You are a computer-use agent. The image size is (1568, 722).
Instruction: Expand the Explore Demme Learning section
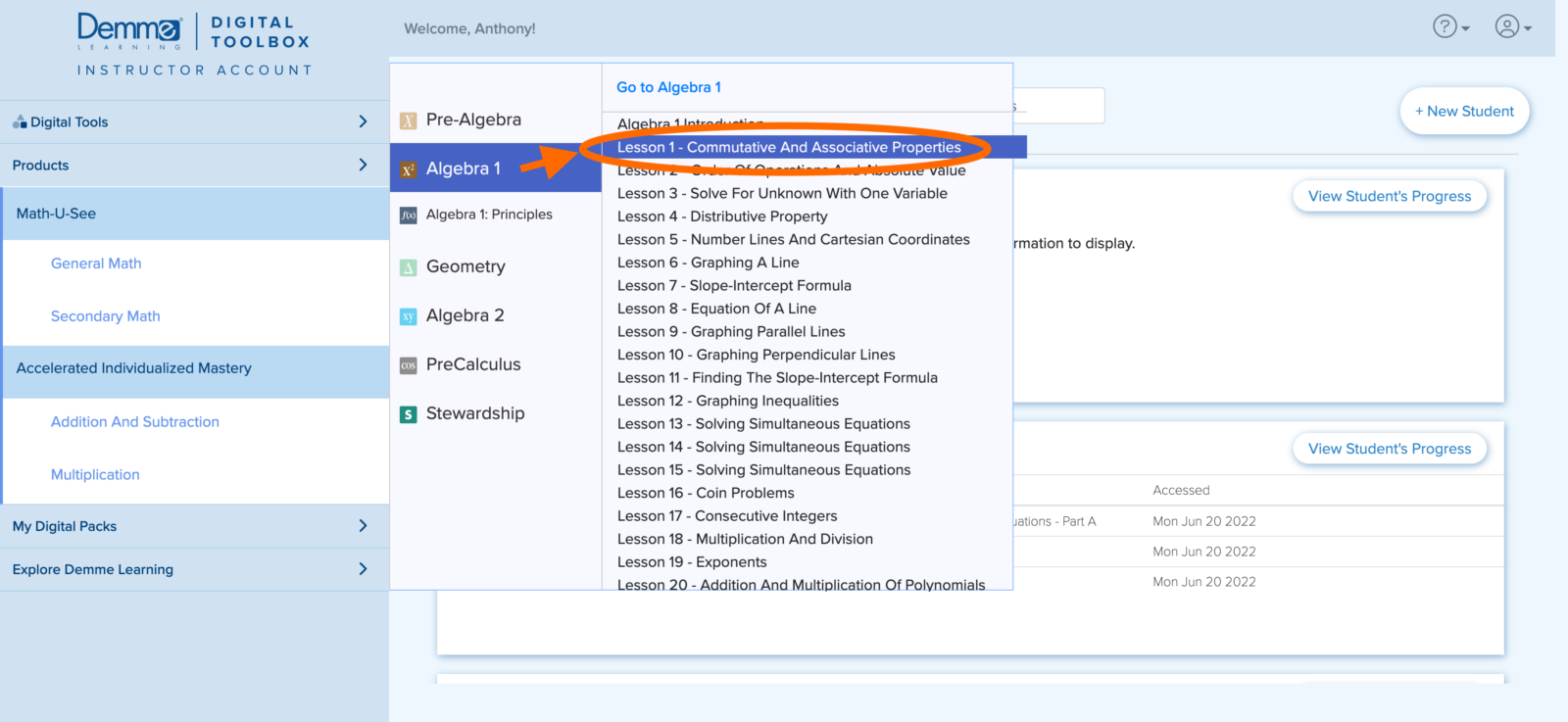pos(363,569)
